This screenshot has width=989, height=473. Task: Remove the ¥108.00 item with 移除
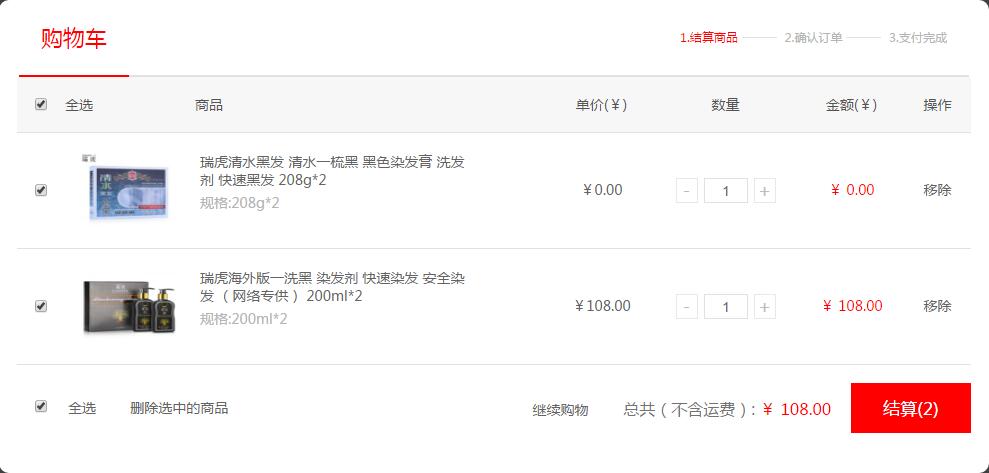[x=937, y=307]
